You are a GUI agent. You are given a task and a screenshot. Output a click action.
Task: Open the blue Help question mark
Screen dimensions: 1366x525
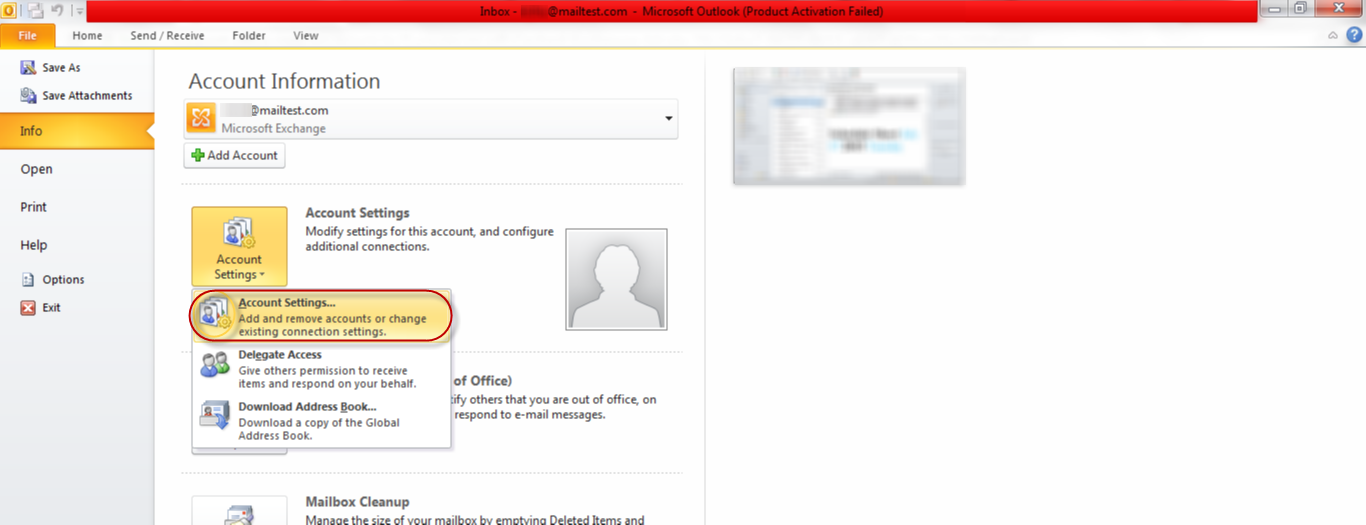click(1354, 36)
